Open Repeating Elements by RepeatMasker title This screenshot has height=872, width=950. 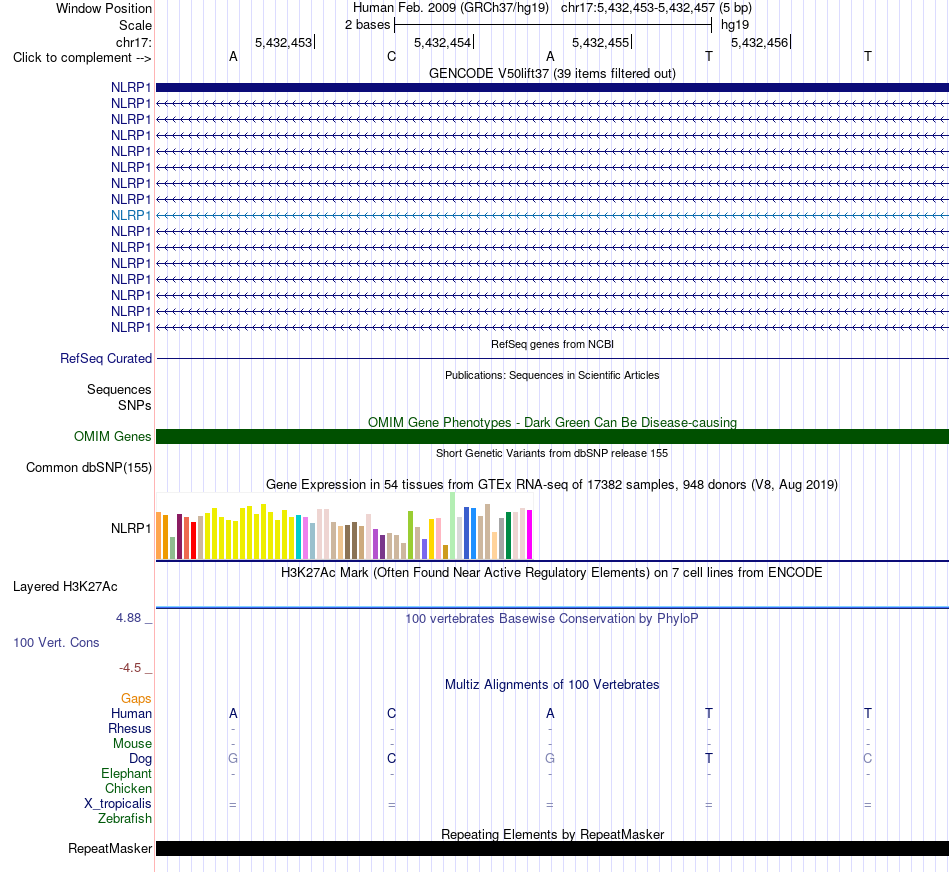point(552,834)
